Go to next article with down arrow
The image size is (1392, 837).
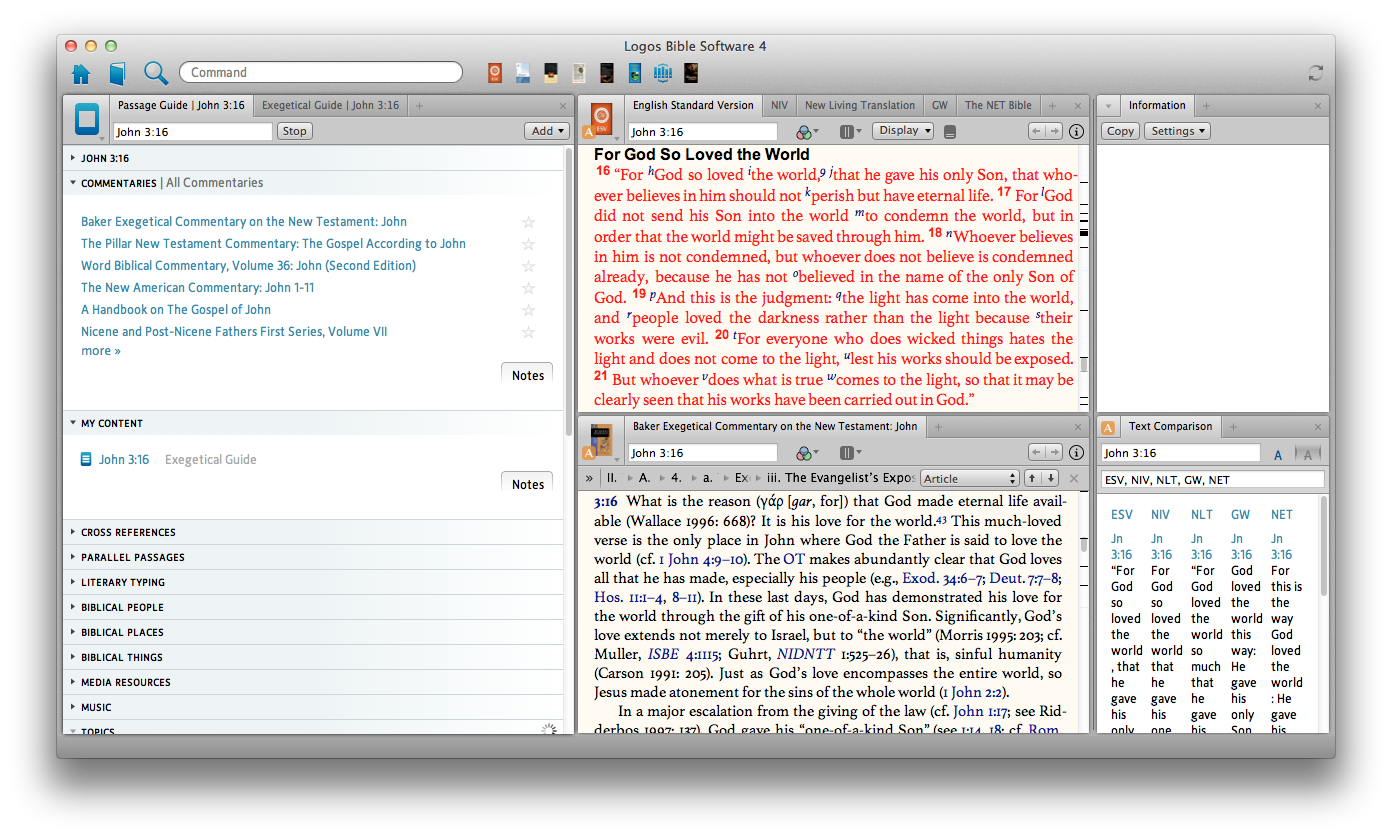click(1050, 478)
